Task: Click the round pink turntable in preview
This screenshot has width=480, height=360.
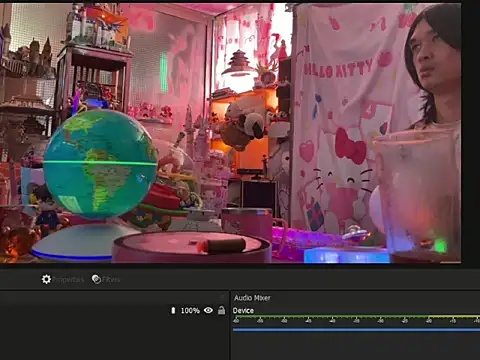Action: click(191, 247)
